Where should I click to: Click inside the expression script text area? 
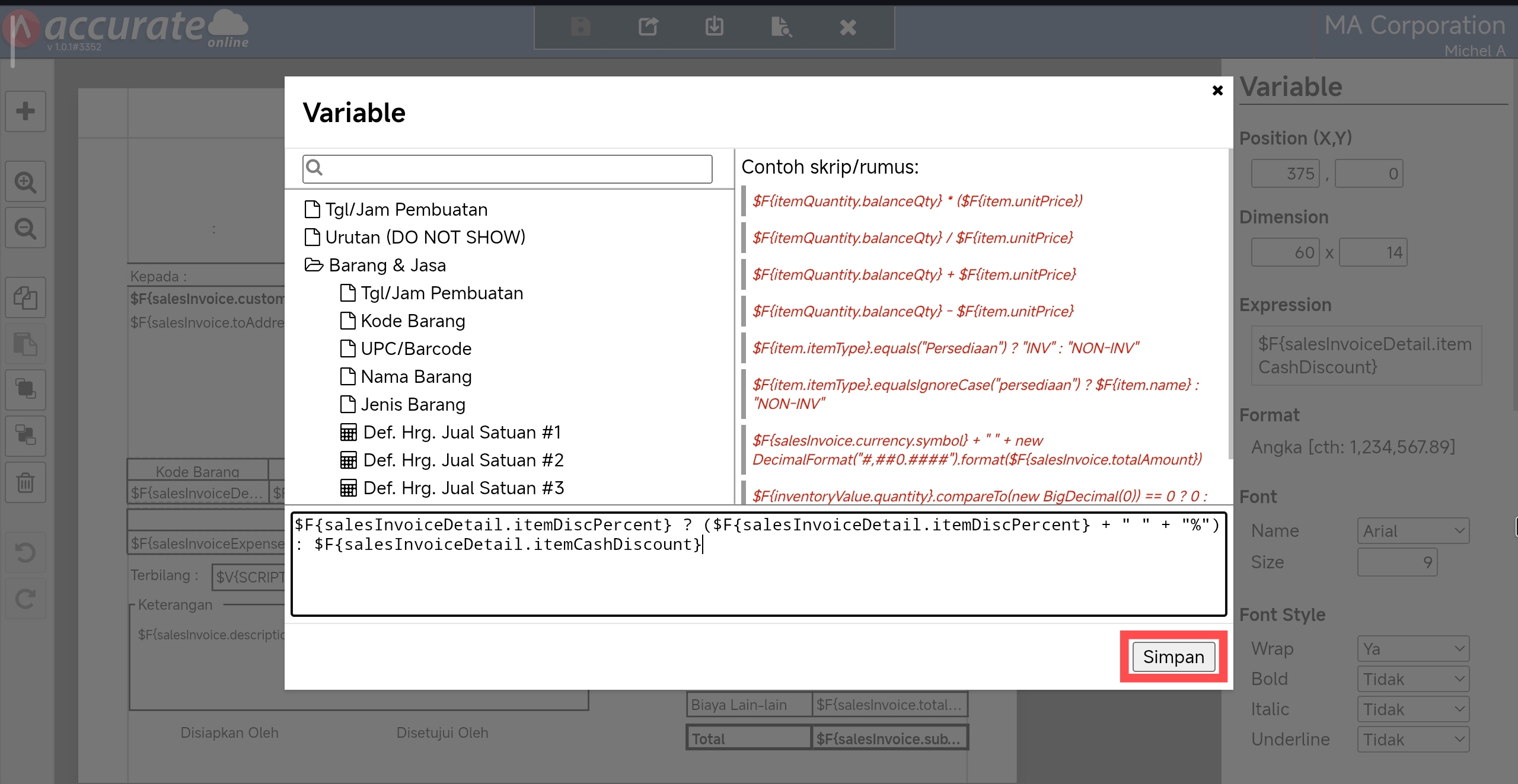(x=758, y=581)
